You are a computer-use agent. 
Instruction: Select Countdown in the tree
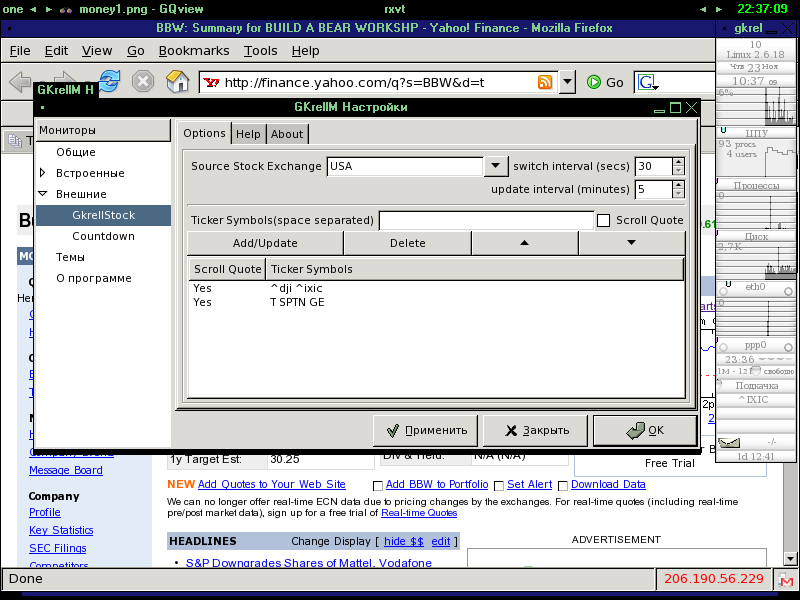[x=104, y=236]
